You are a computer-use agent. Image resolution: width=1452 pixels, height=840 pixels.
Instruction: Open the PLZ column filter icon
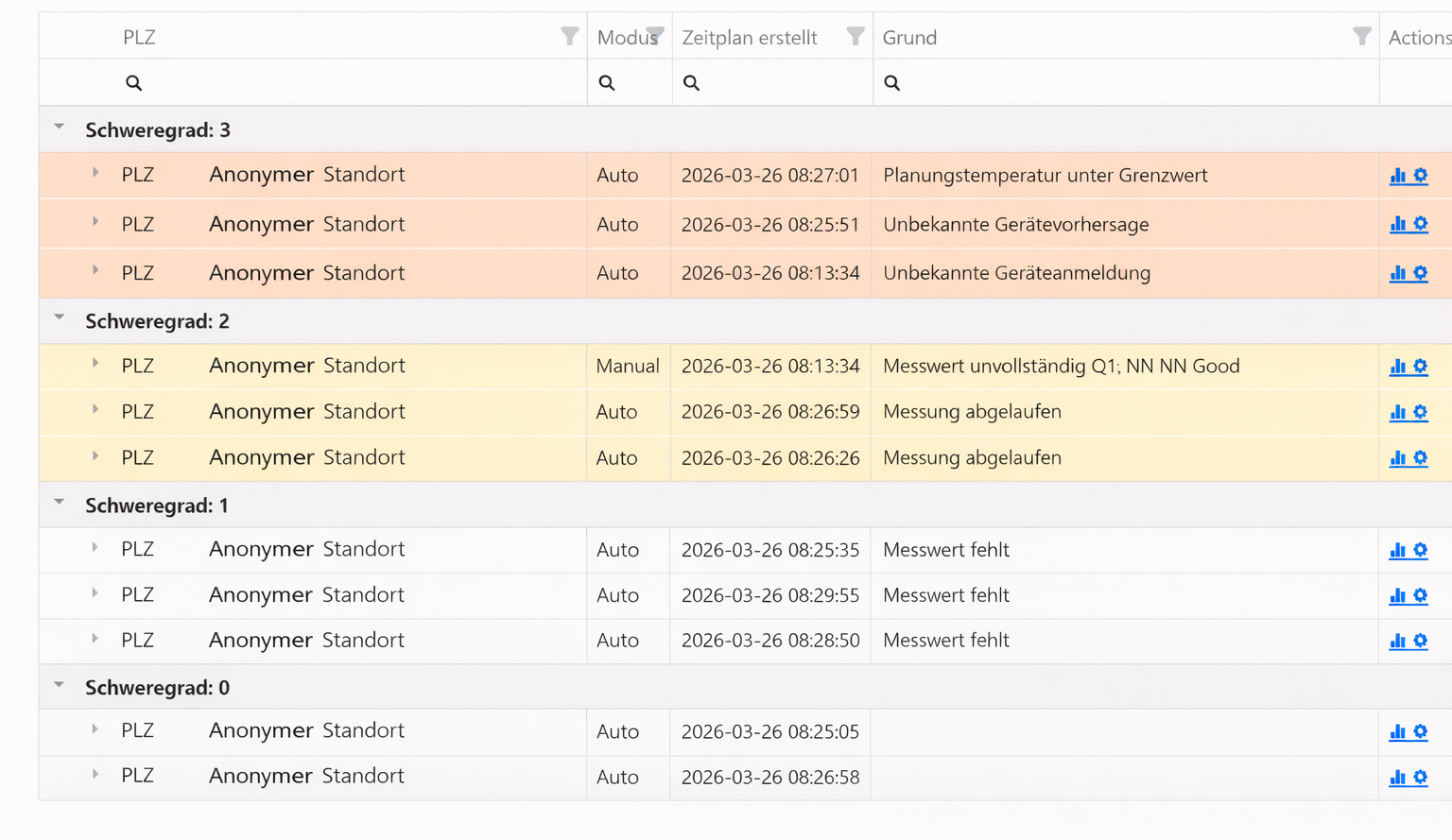[569, 36]
